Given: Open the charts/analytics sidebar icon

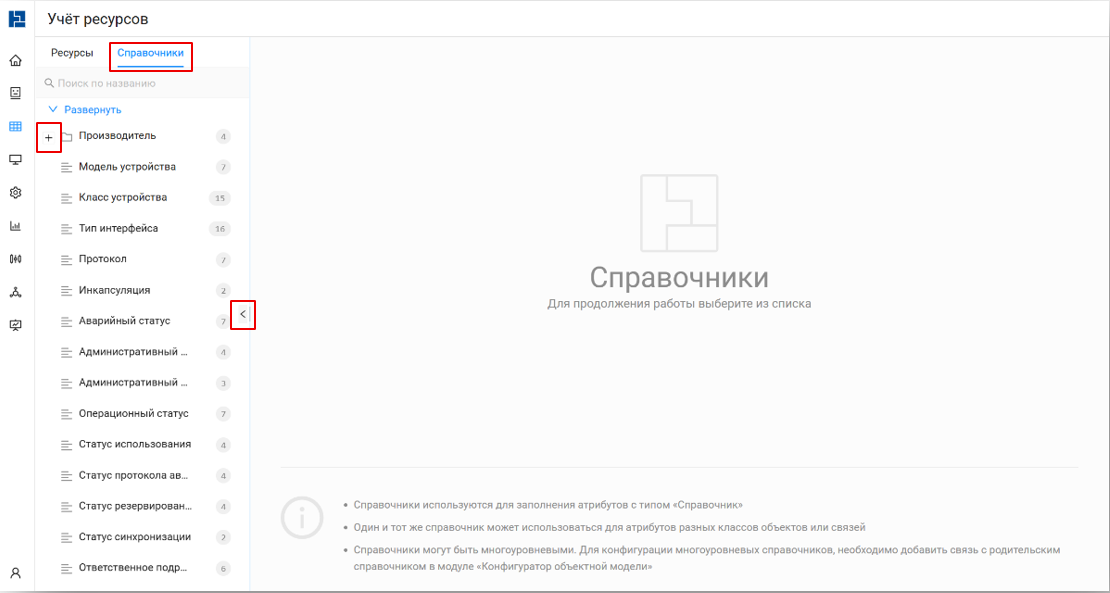Looking at the screenshot, I should point(15,224).
